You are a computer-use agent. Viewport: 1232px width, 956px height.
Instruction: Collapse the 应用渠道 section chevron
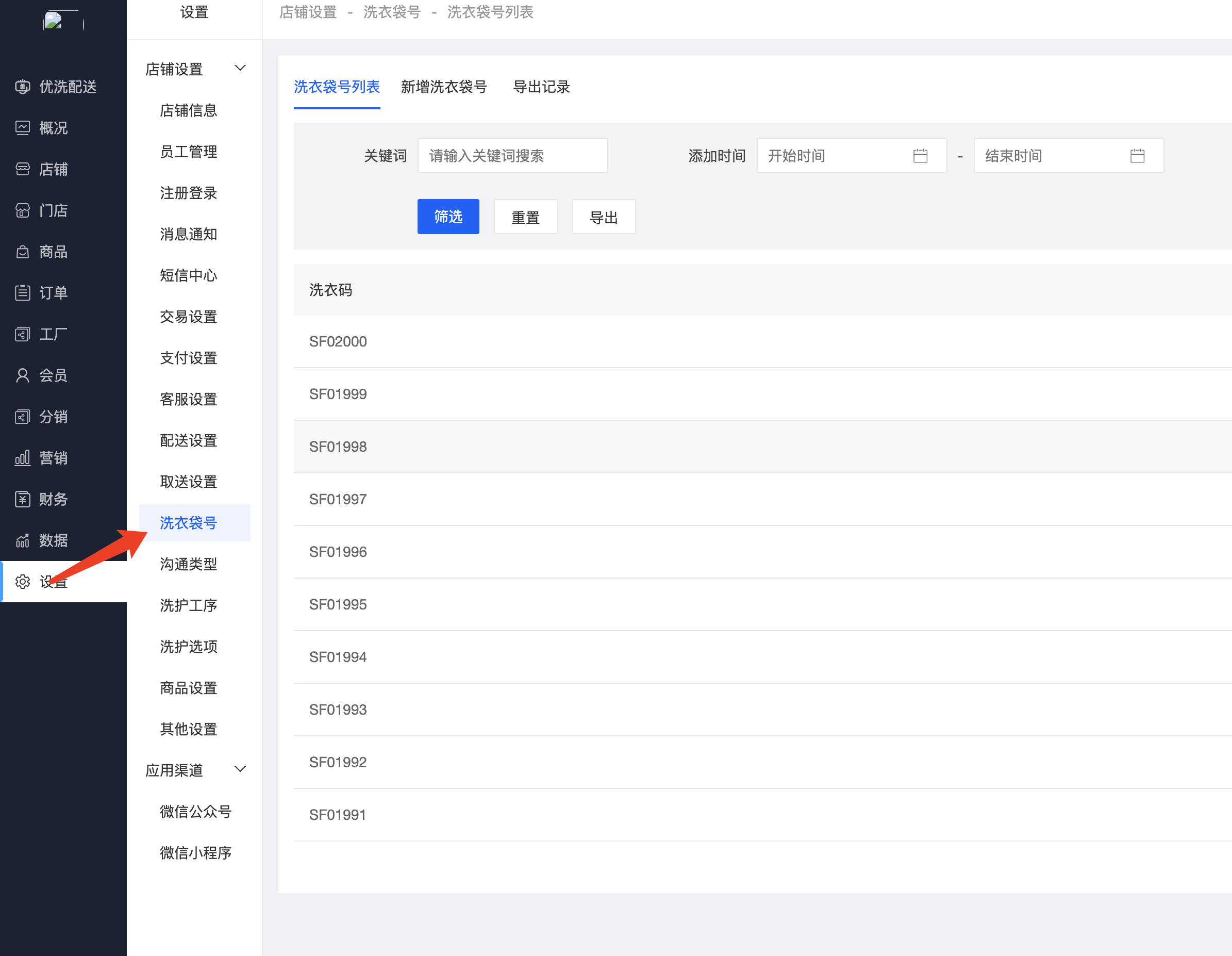pyautogui.click(x=240, y=769)
